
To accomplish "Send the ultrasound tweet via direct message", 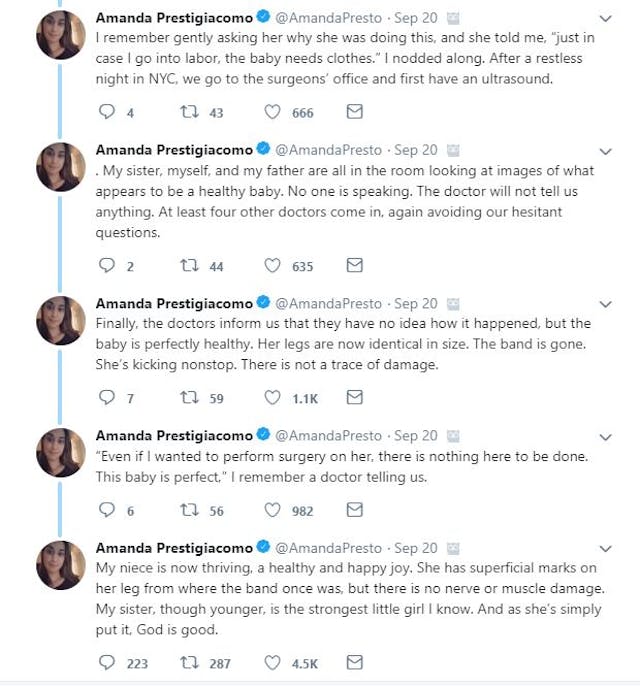I will (x=354, y=112).
